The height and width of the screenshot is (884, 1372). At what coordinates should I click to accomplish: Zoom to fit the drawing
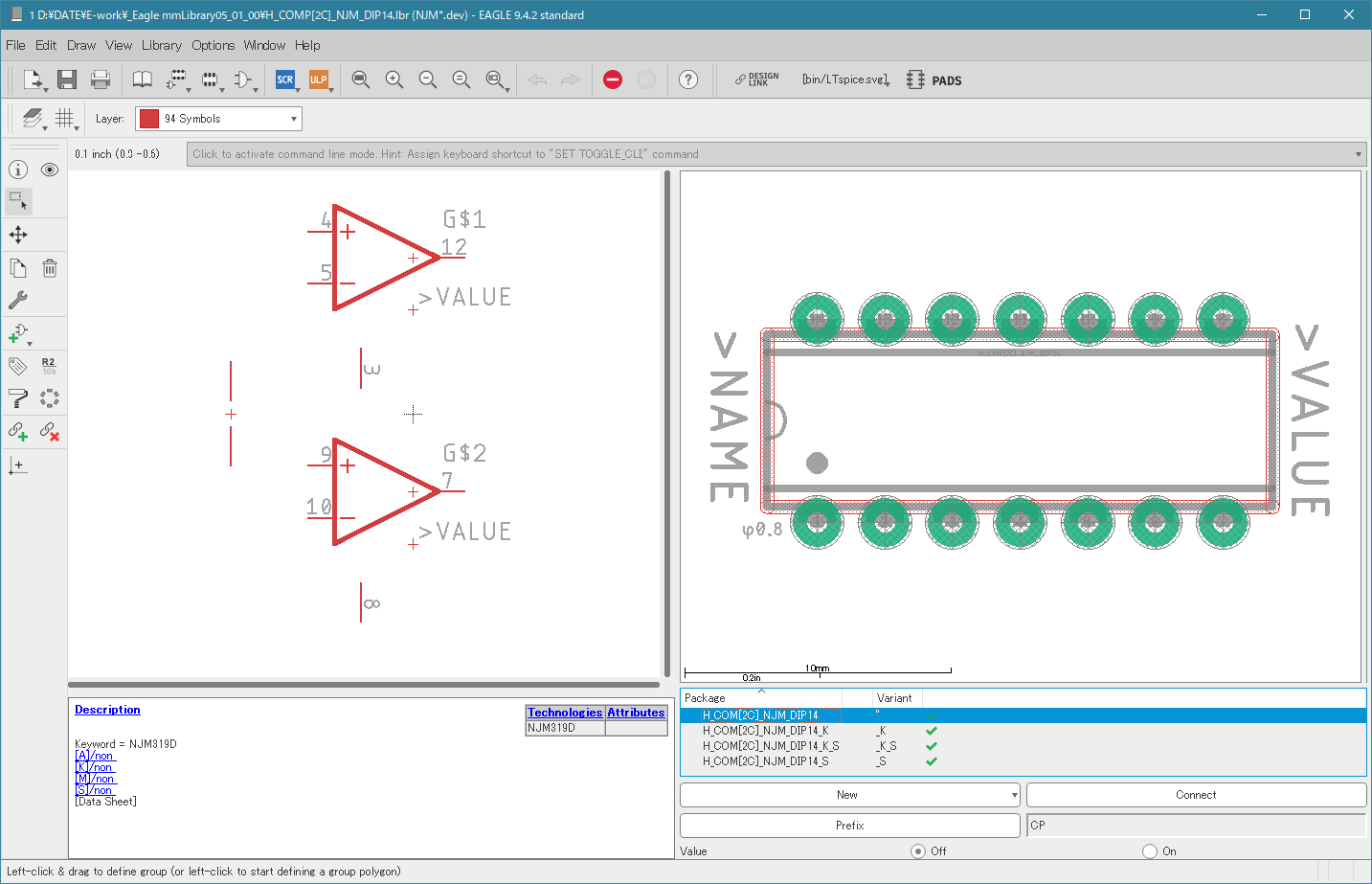click(x=360, y=79)
